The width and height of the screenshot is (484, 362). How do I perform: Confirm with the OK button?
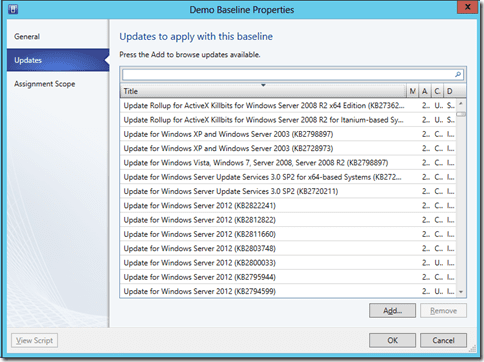pos(392,340)
